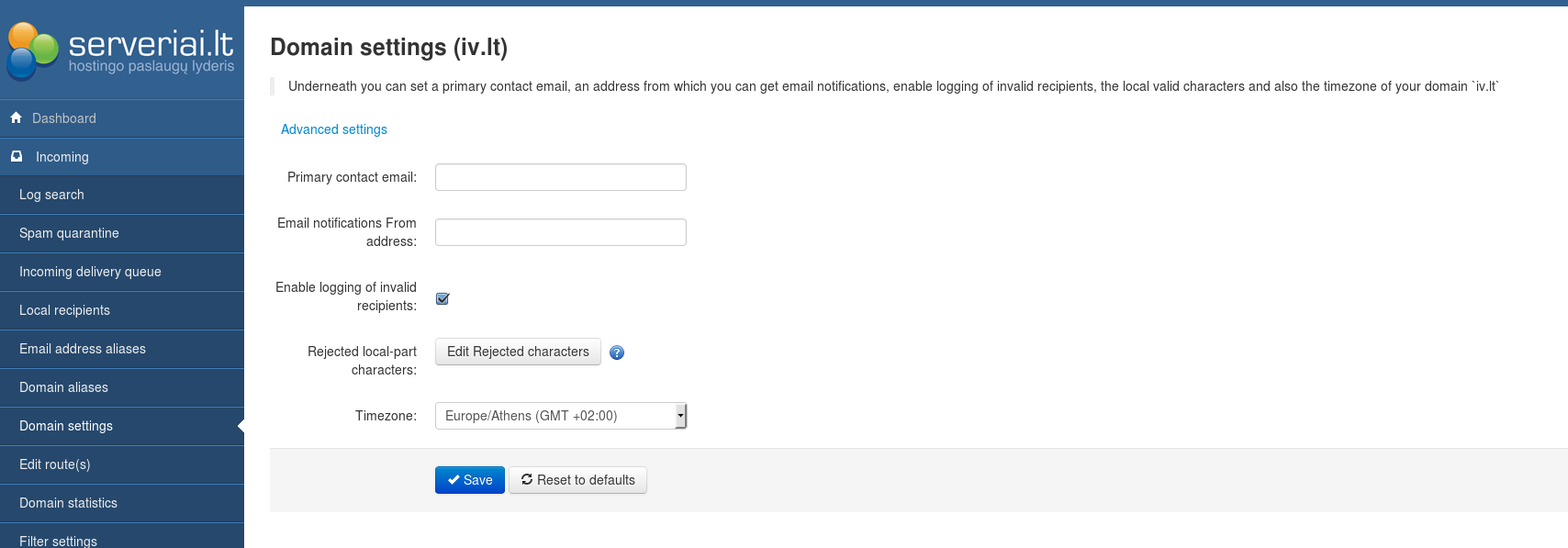Focus the Primary contact email field

coord(560,177)
